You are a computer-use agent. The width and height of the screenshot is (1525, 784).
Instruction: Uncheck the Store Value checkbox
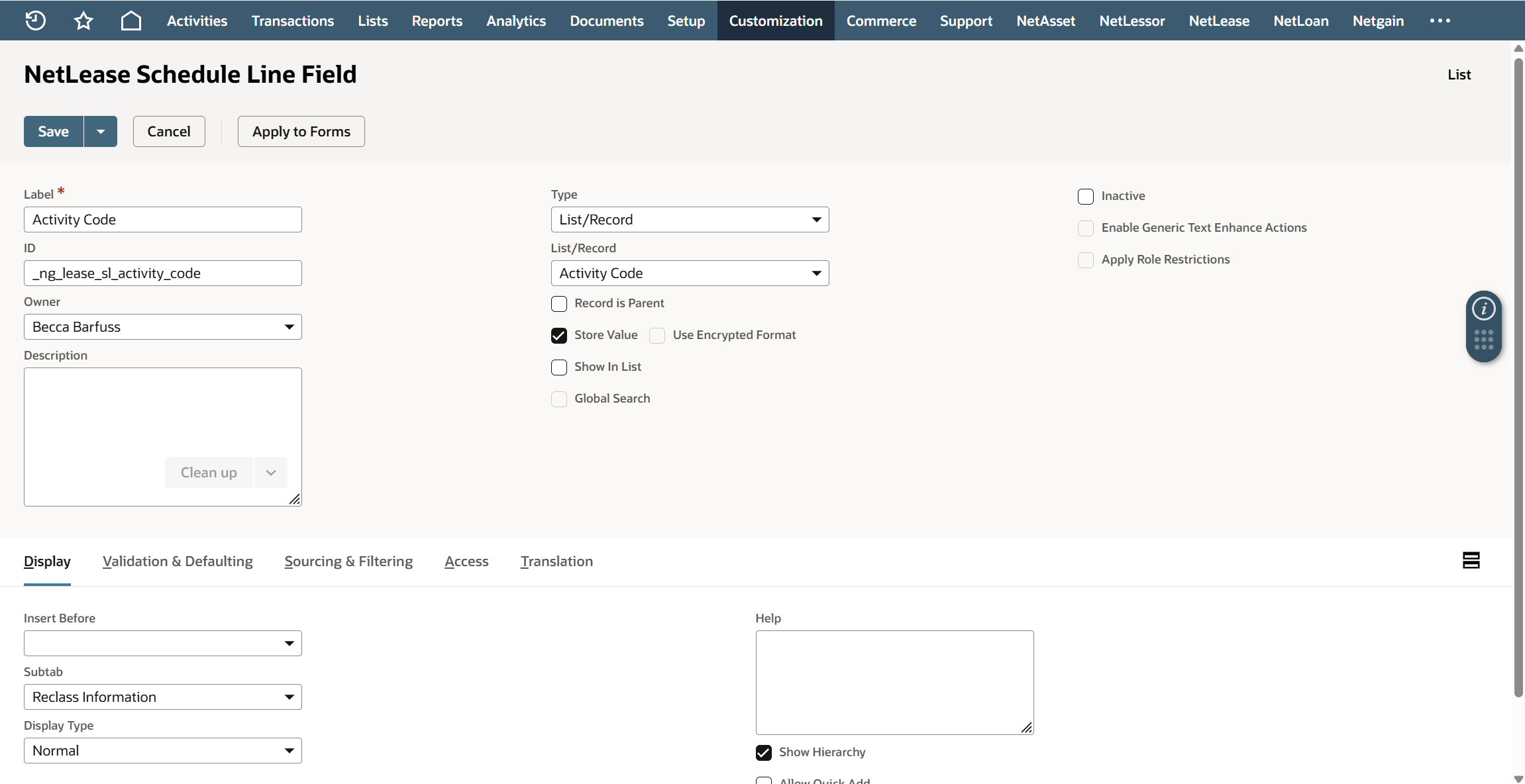click(x=559, y=336)
